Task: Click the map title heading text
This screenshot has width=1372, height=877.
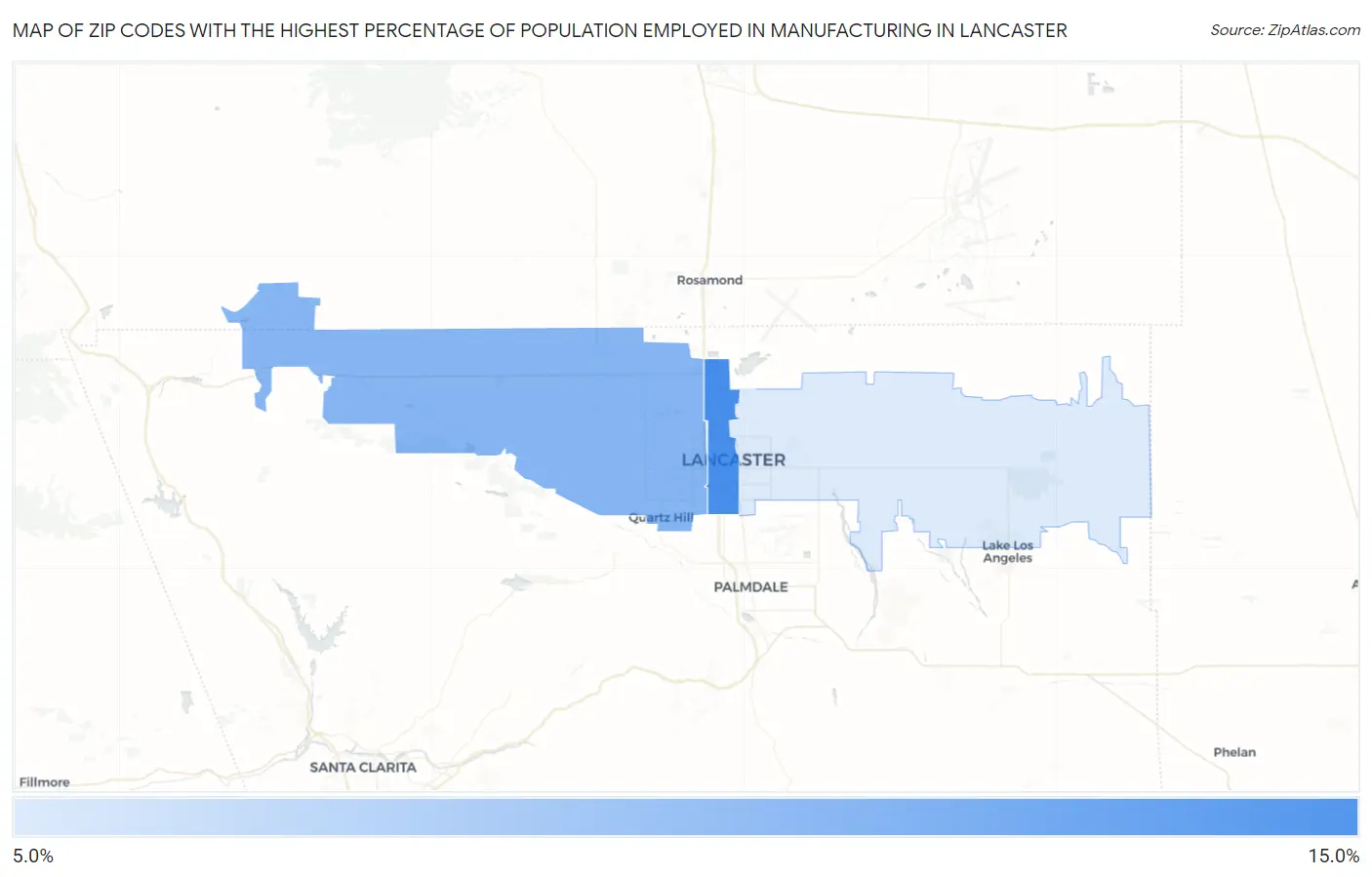Action: 540,30
